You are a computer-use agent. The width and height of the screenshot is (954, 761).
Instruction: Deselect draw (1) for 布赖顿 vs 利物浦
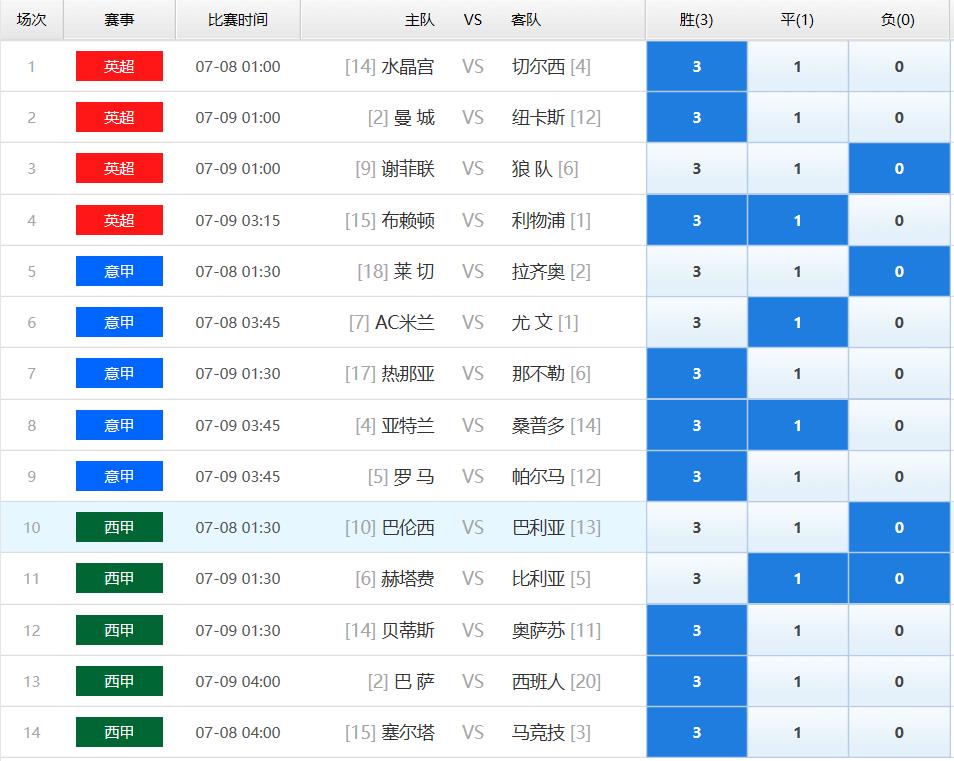798,220
